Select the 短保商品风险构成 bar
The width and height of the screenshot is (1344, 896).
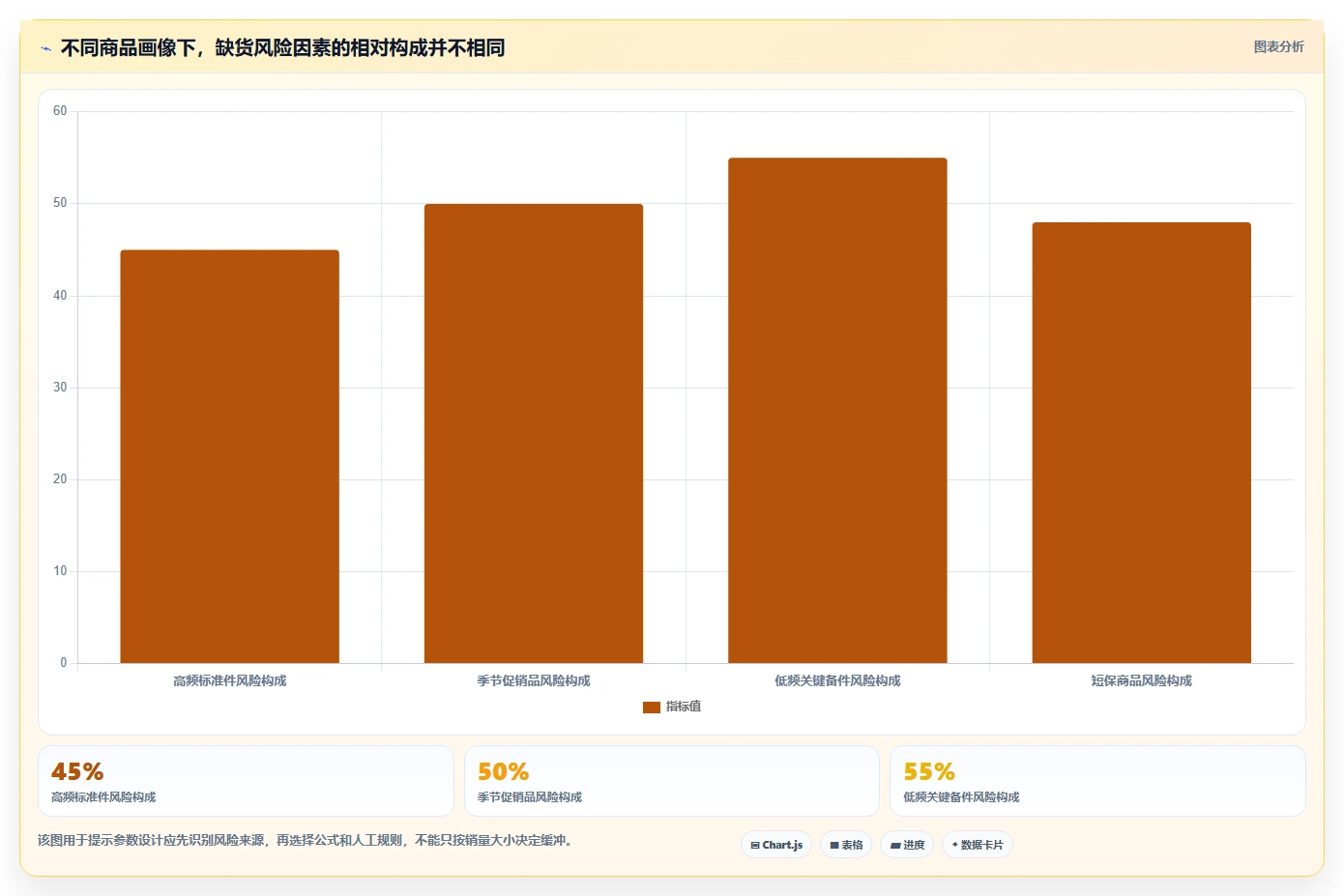(x=1141, y=443)
